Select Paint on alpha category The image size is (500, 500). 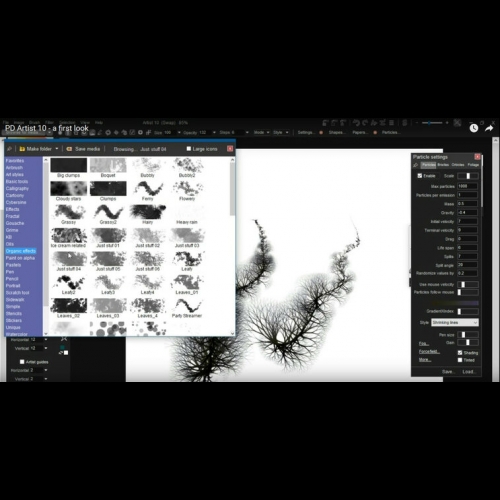click(x=20, y=258)
